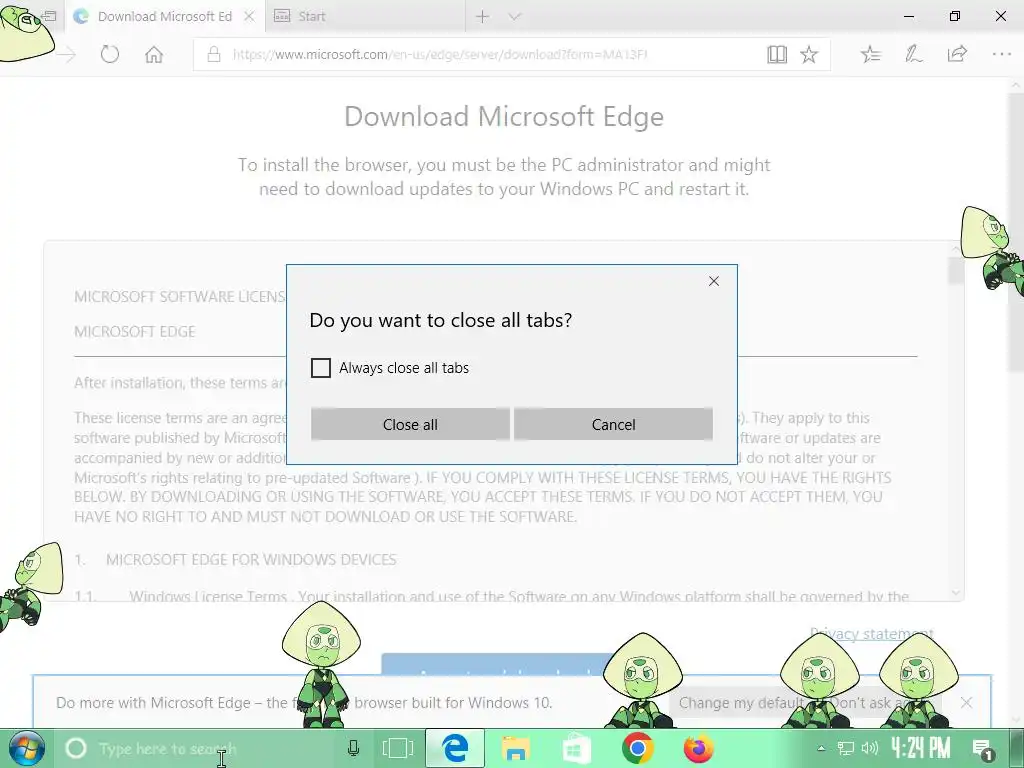Open a new tab with plus icon
This screenshot has height=768, width=1024.
pos(483,16)
